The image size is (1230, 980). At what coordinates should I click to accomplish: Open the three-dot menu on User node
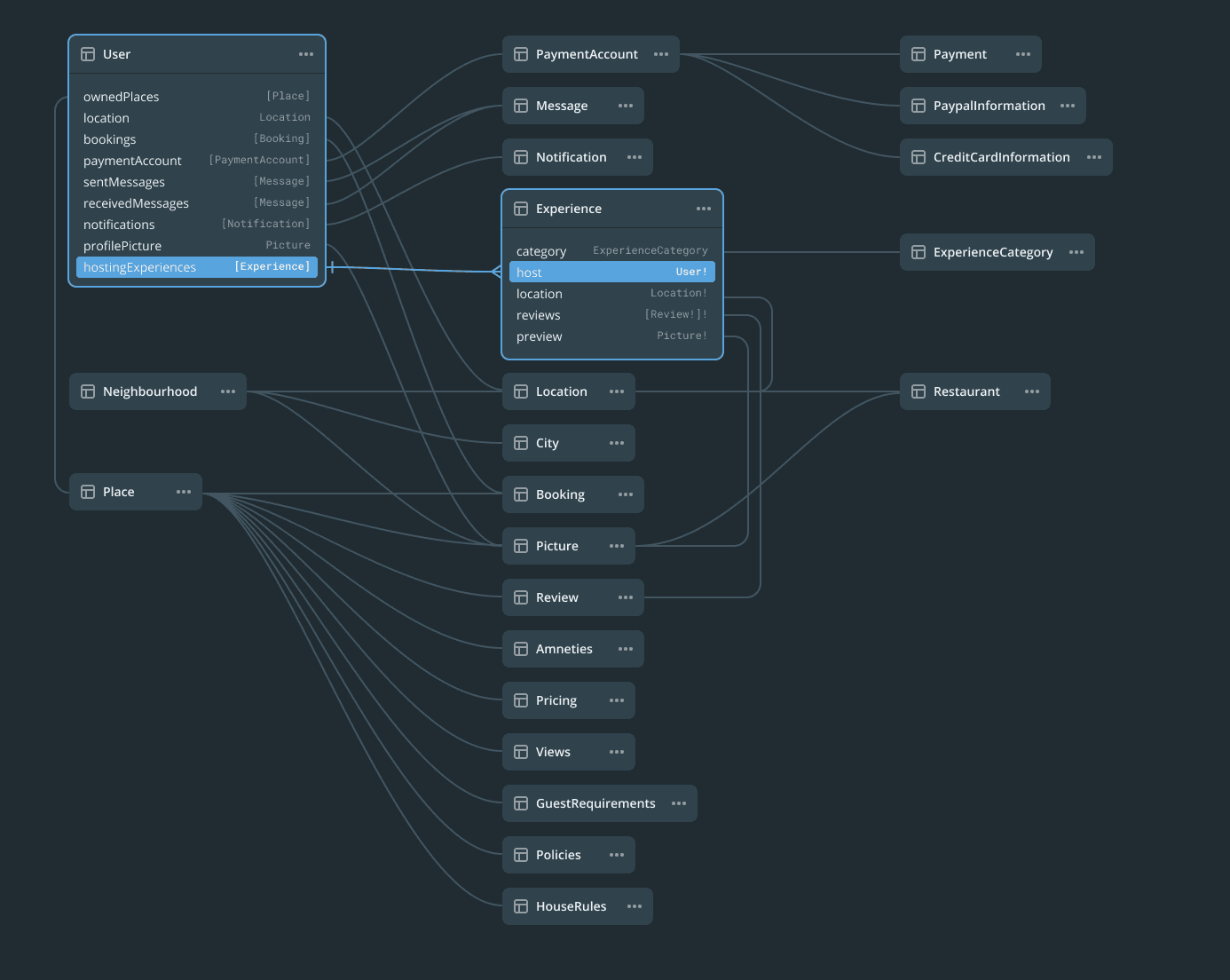click(x=306, y=54)
